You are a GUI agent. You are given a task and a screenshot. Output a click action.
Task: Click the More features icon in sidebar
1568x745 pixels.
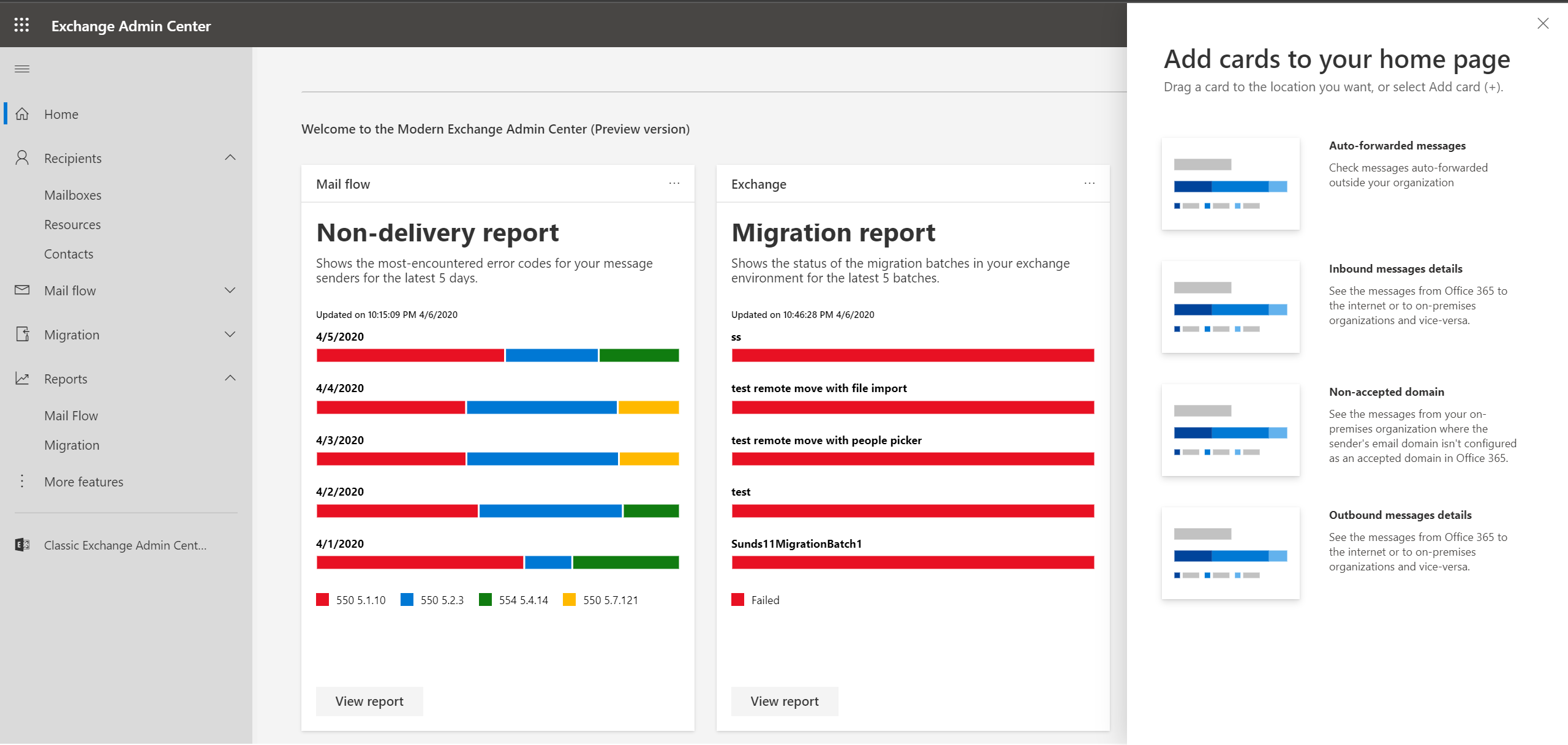click(21, 481)
